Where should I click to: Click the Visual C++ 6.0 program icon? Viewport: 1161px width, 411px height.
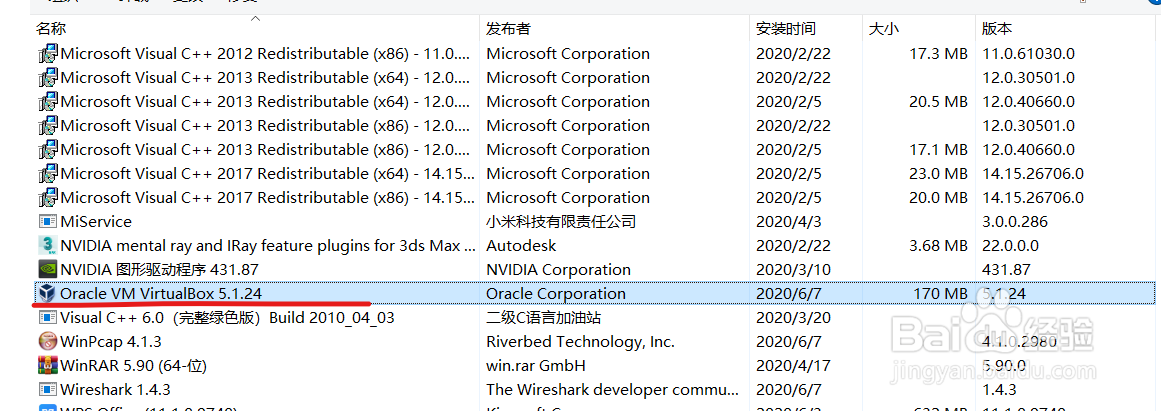(x=47, y=318)
